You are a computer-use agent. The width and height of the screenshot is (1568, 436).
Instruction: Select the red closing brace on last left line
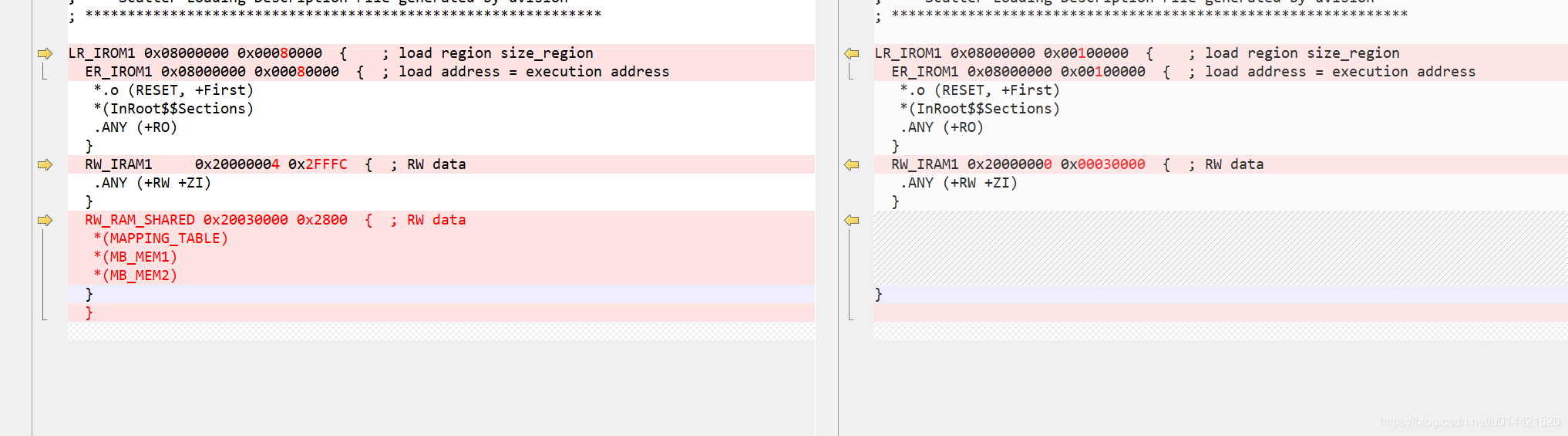click(89, 313)
